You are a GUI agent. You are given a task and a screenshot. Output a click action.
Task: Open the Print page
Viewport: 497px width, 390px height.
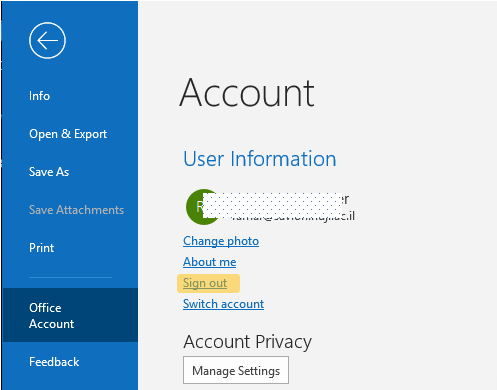[x=41, y=248]
